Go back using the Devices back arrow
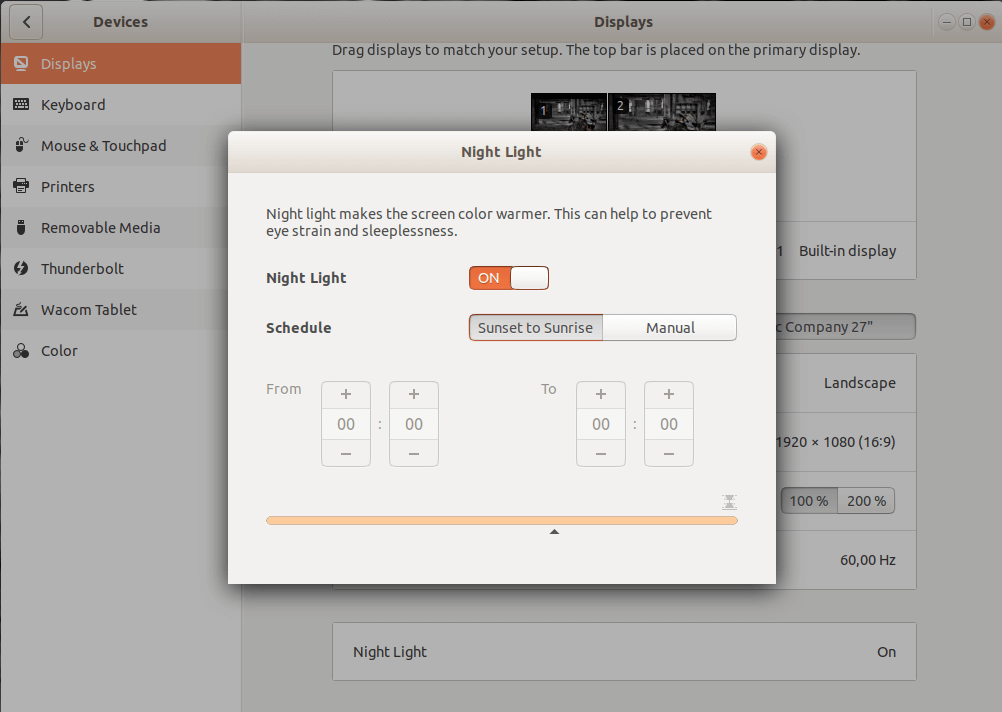This screenshot has width=1002, height=712. [26, 21]
